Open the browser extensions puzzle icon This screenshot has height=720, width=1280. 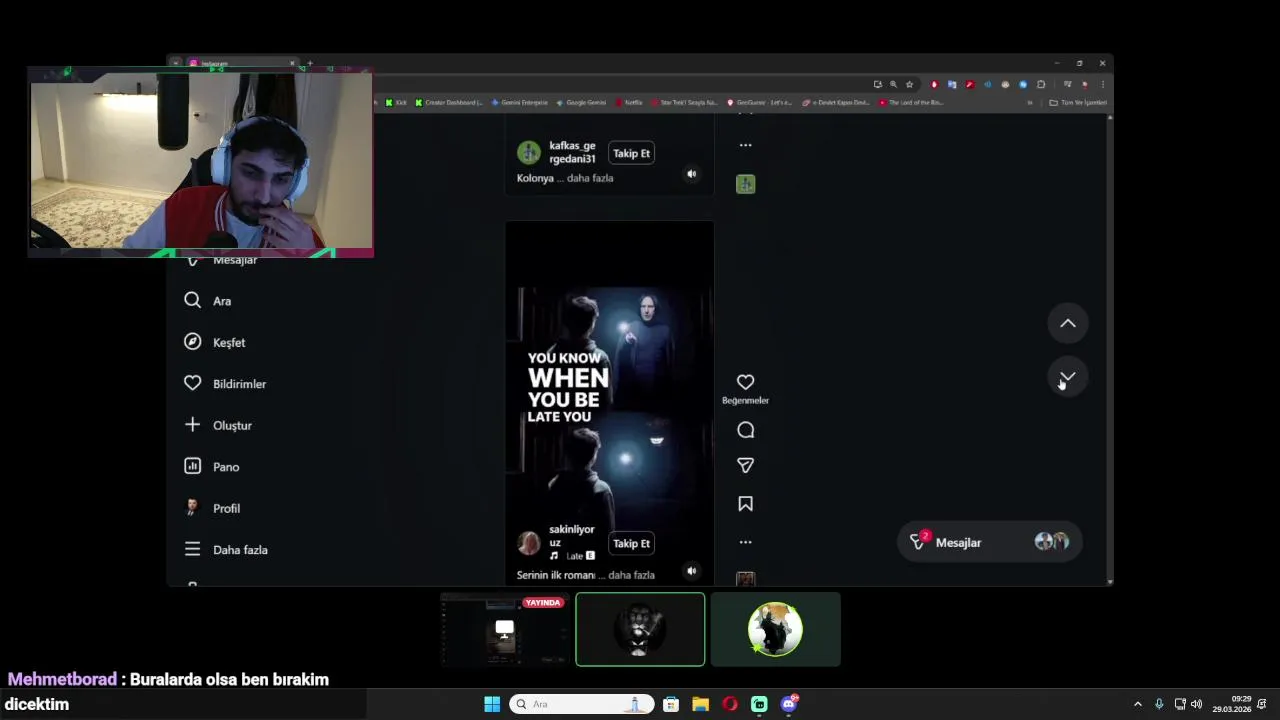pyautogui.click(x=1041, y=84)
